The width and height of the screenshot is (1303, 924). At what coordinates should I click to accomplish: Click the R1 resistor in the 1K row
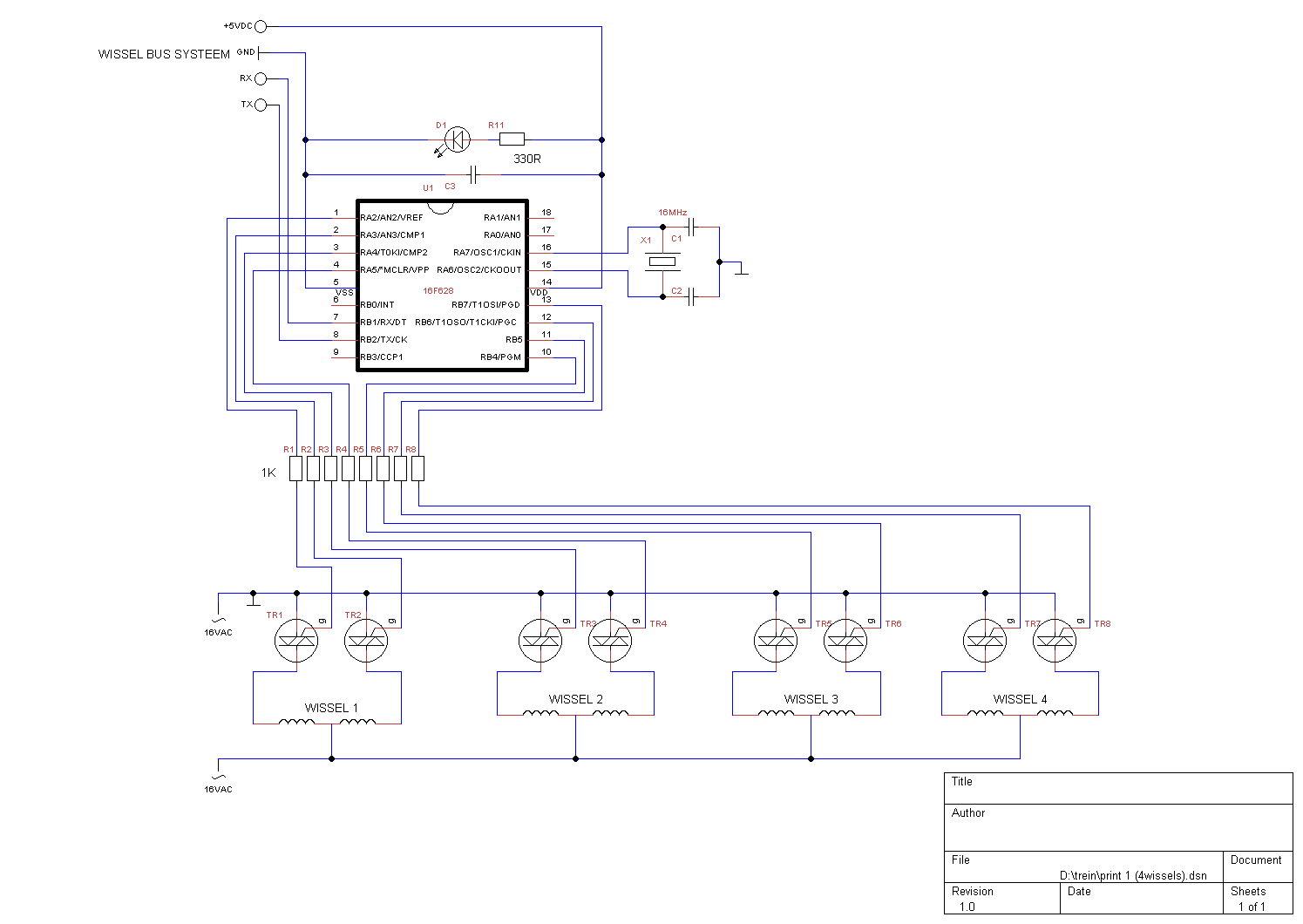point(296,469)
